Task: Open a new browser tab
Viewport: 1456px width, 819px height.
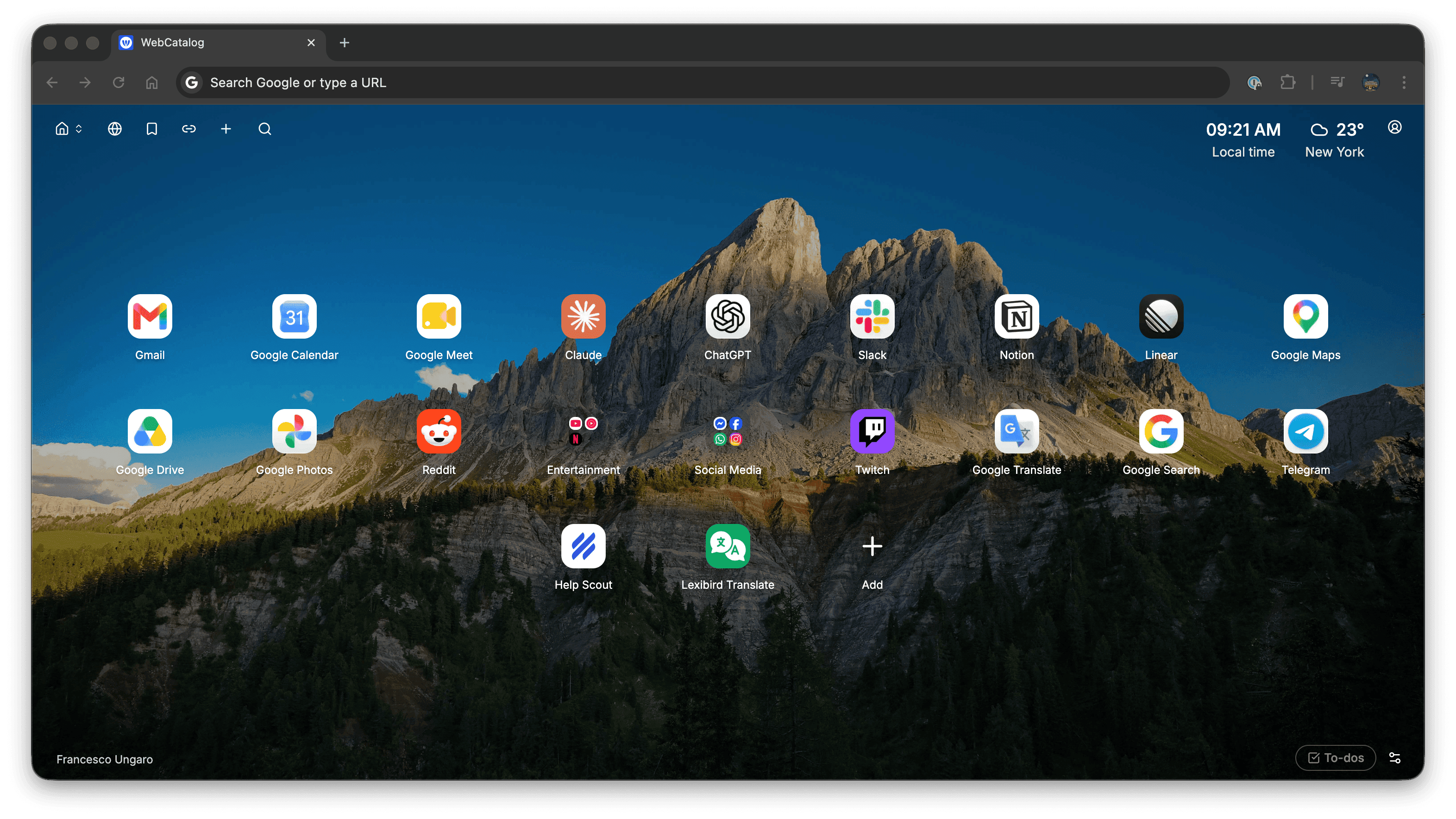Action: (344, 43)
